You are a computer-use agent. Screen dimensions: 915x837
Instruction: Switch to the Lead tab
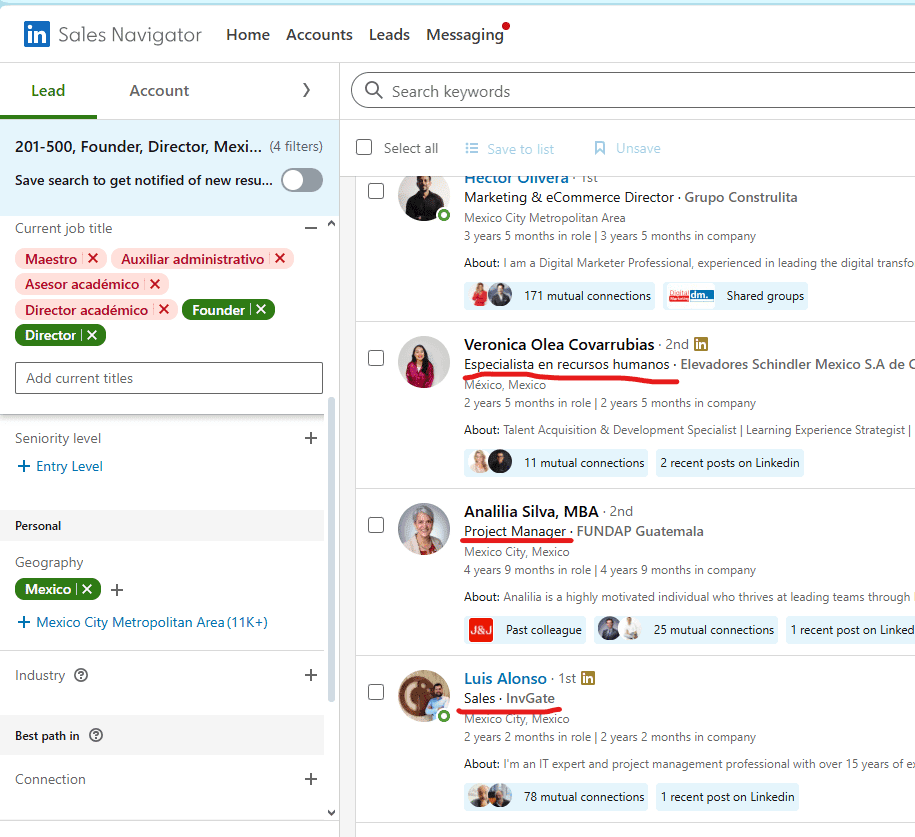click(x=48, y=90)
